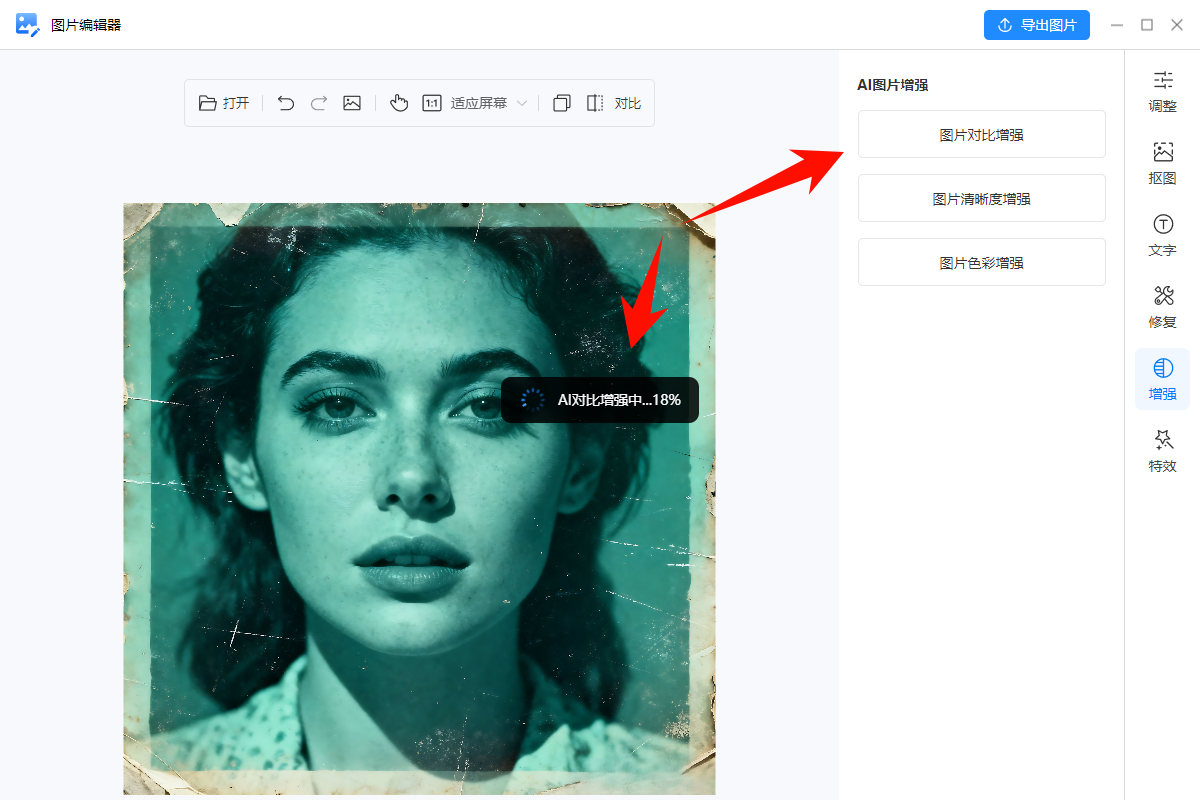The height and width of the screenshot is (800, 1200).
Task: Set zoom to 1:1 actual size
Action: pyautogui.click(x=434, y=102)
